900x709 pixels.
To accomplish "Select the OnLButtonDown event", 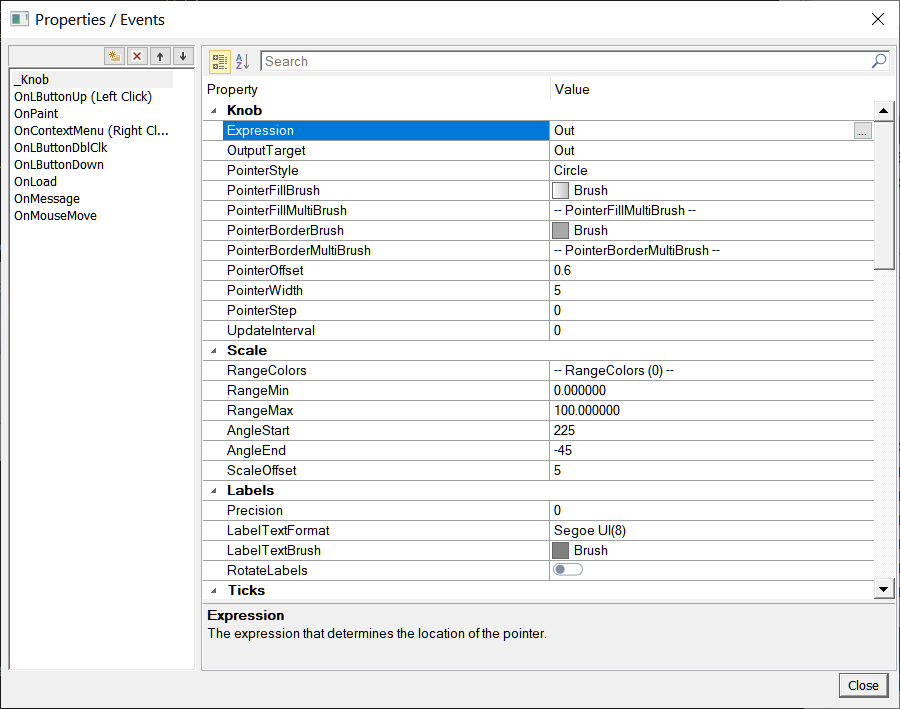I will (x=59, y=165).
